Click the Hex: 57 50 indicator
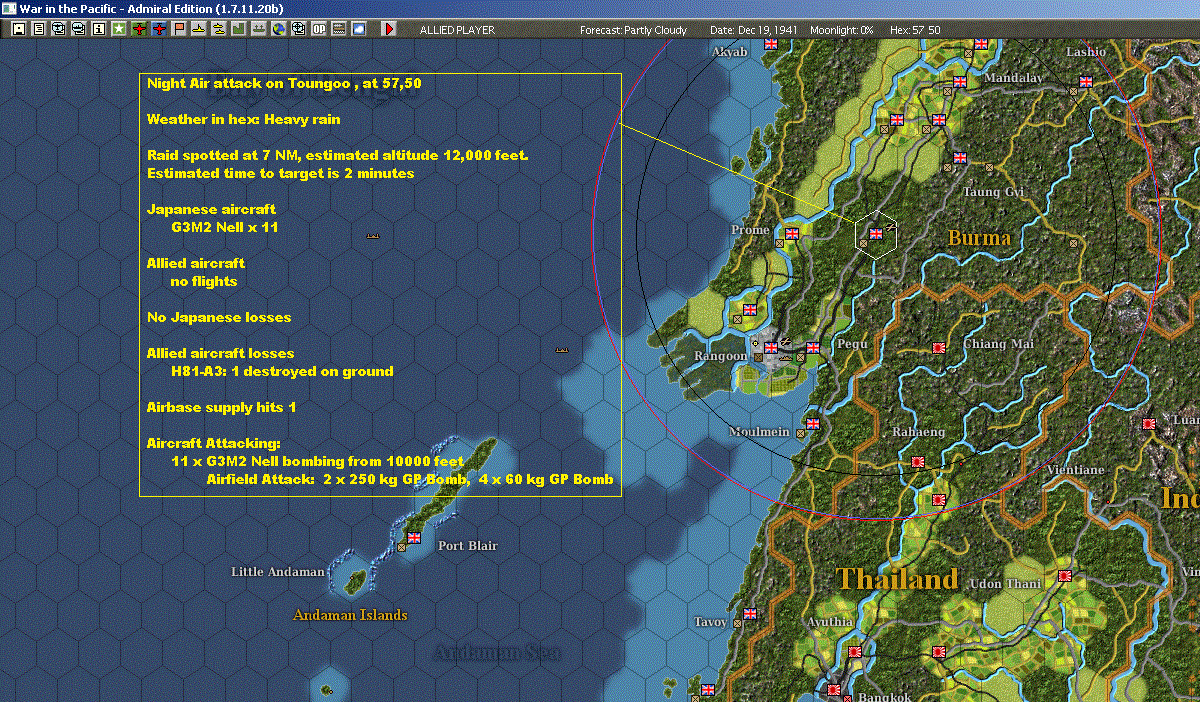 coord(914,30)
